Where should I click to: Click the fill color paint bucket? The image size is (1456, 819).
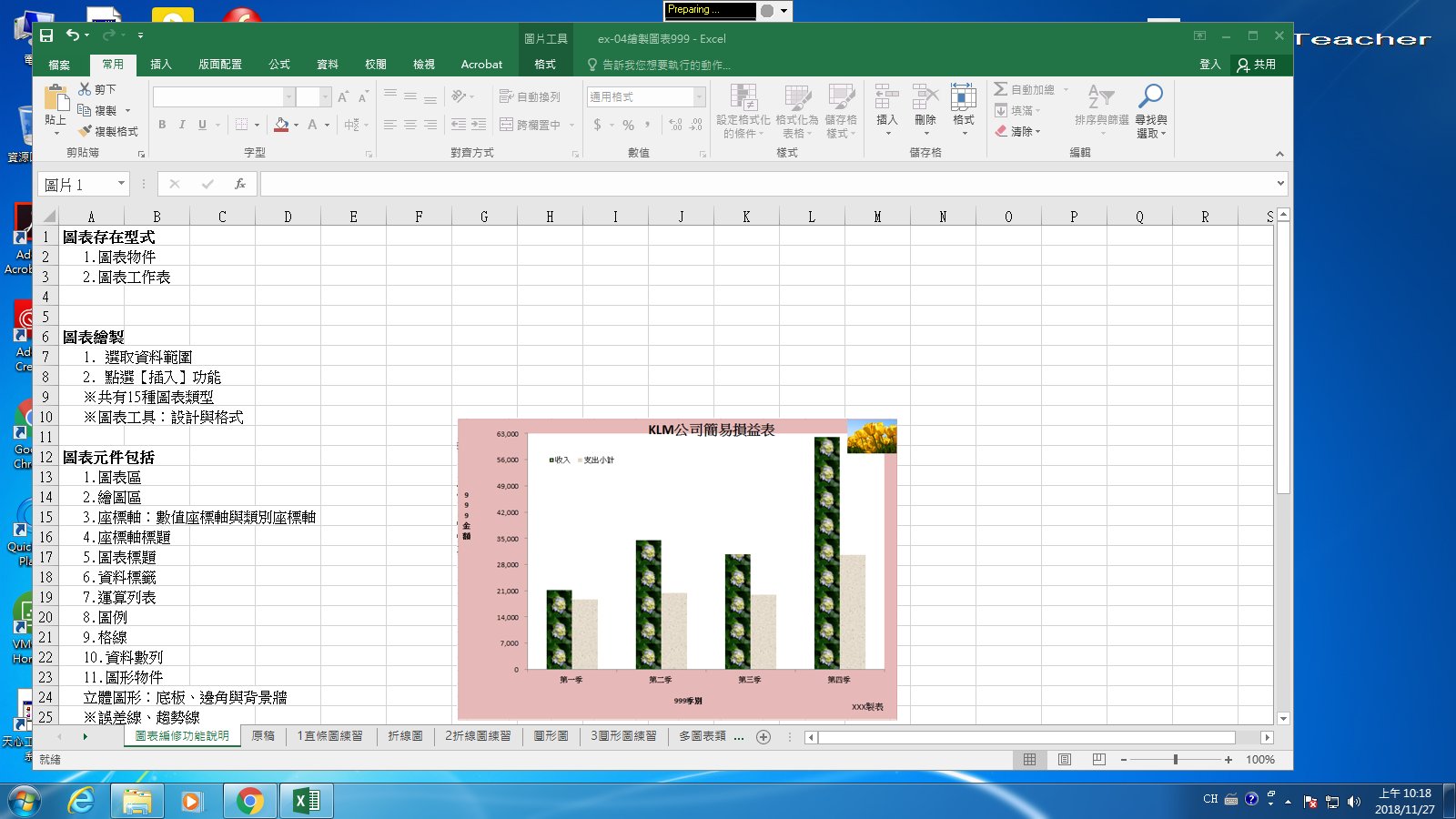click(x=281, y=125)
